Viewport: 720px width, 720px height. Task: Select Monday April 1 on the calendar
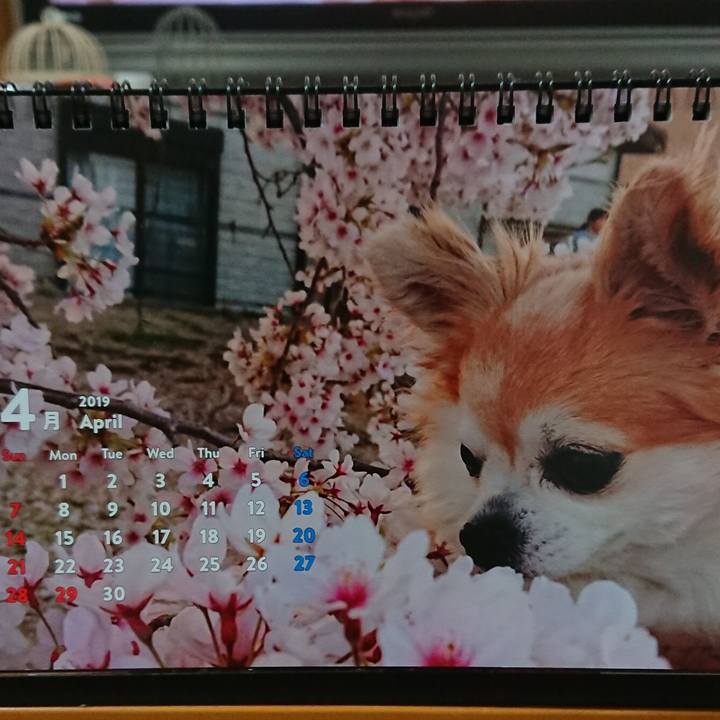[x=63, y=482]
